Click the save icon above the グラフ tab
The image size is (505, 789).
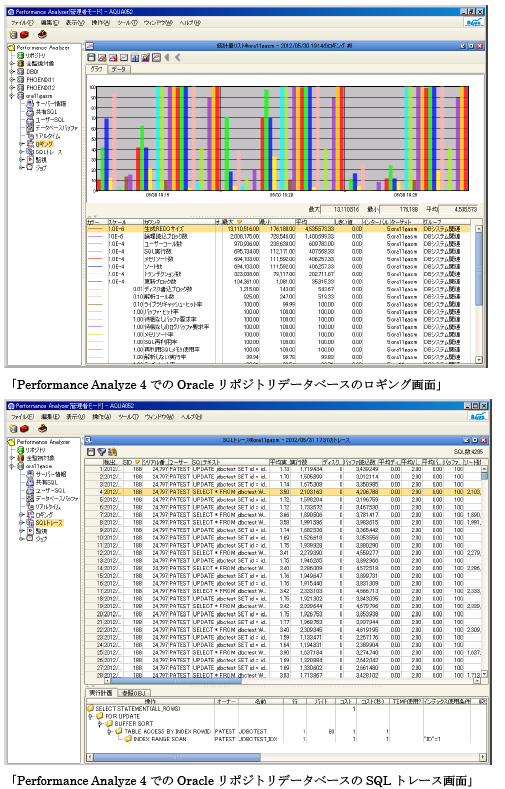click(x=91, y=57)
